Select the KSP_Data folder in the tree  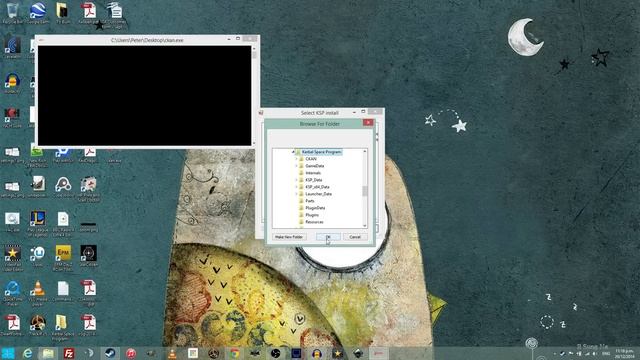point(313,180)
